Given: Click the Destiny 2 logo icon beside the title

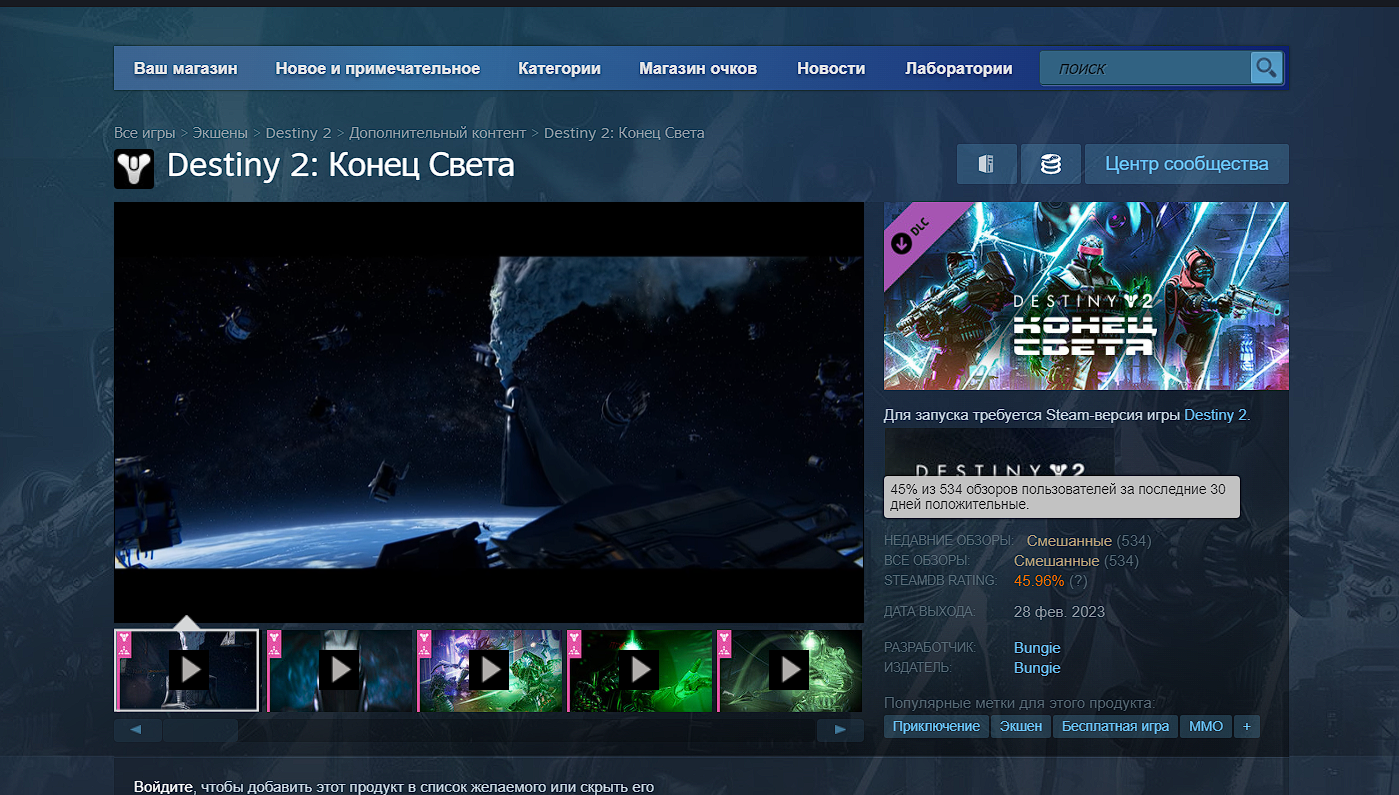Looking at the screenshot, I should (x=134, y=167).
